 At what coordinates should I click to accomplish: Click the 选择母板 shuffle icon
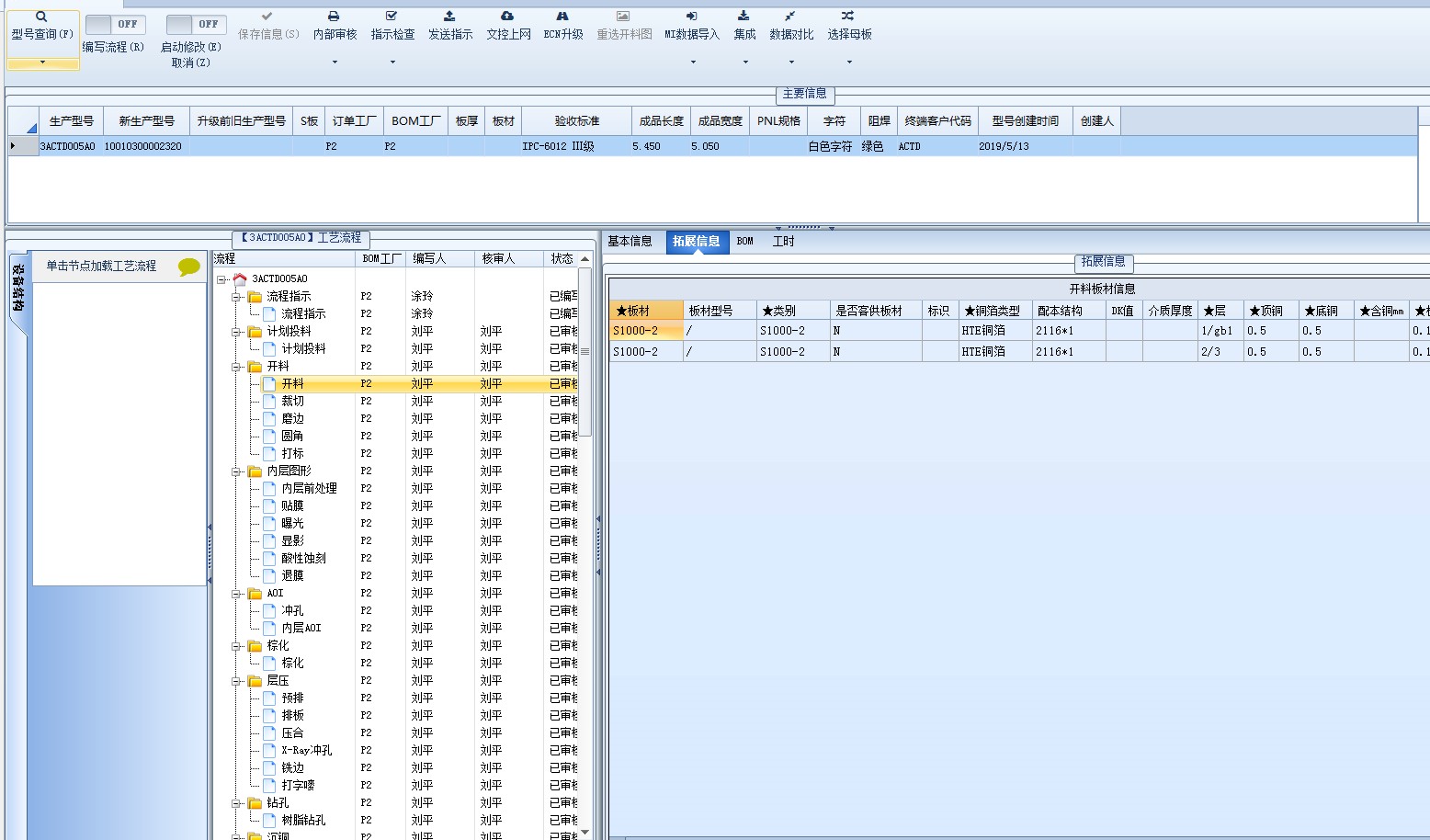point(848,17)
